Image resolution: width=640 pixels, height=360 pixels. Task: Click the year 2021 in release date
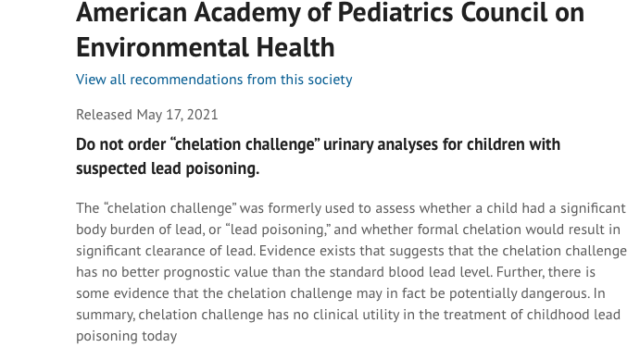tap(202, 115)
